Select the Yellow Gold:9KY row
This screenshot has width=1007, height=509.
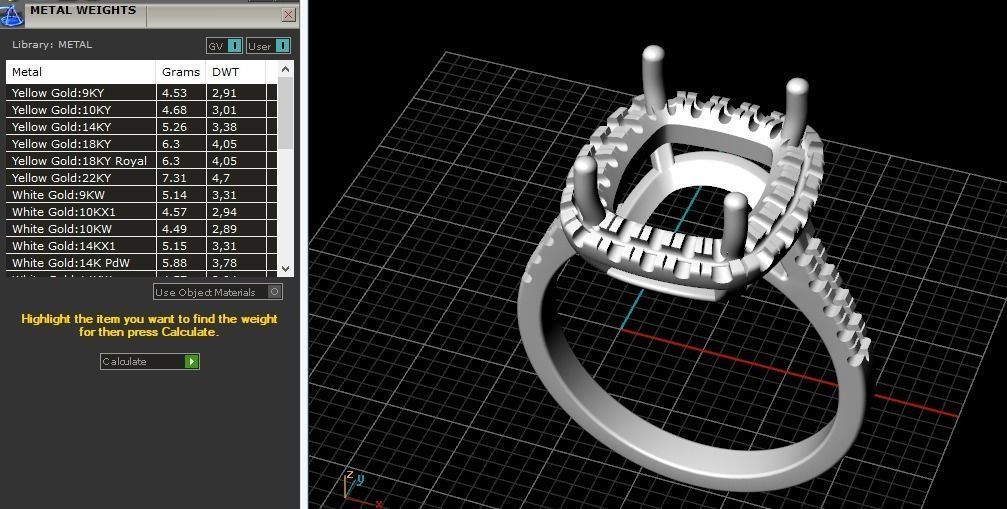point(141,92)
